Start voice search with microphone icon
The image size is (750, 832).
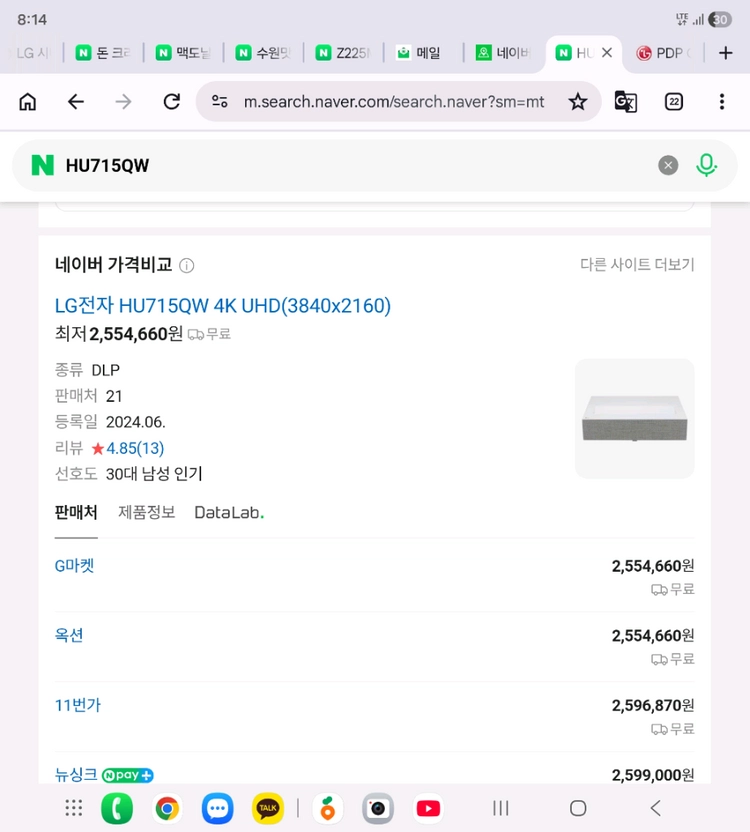click(706, 166)
